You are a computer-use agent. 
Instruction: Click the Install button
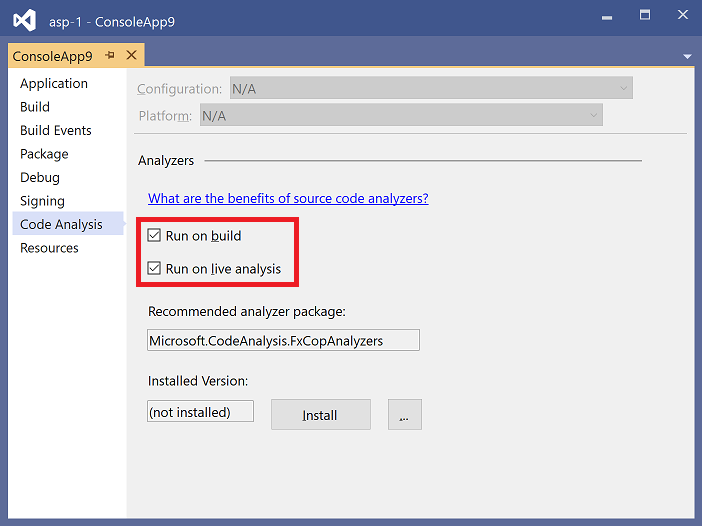[321, 415]
